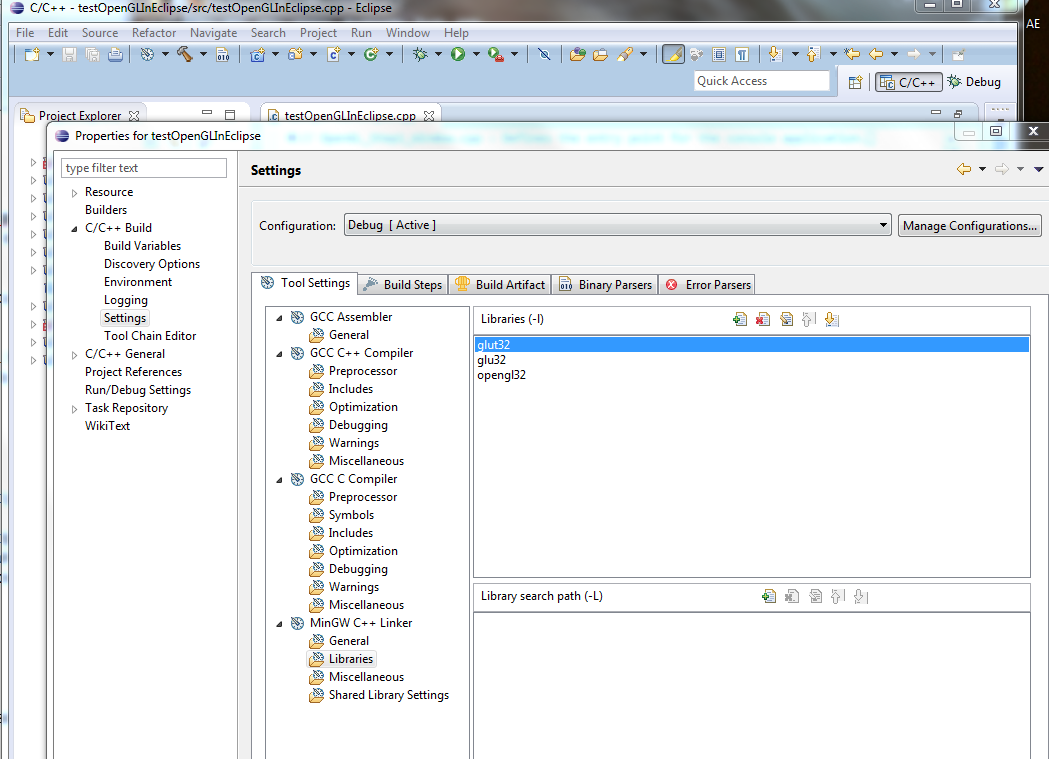Select the opengl32 library entry
This screenshot has width=1049, height=759.
point(502,375)
